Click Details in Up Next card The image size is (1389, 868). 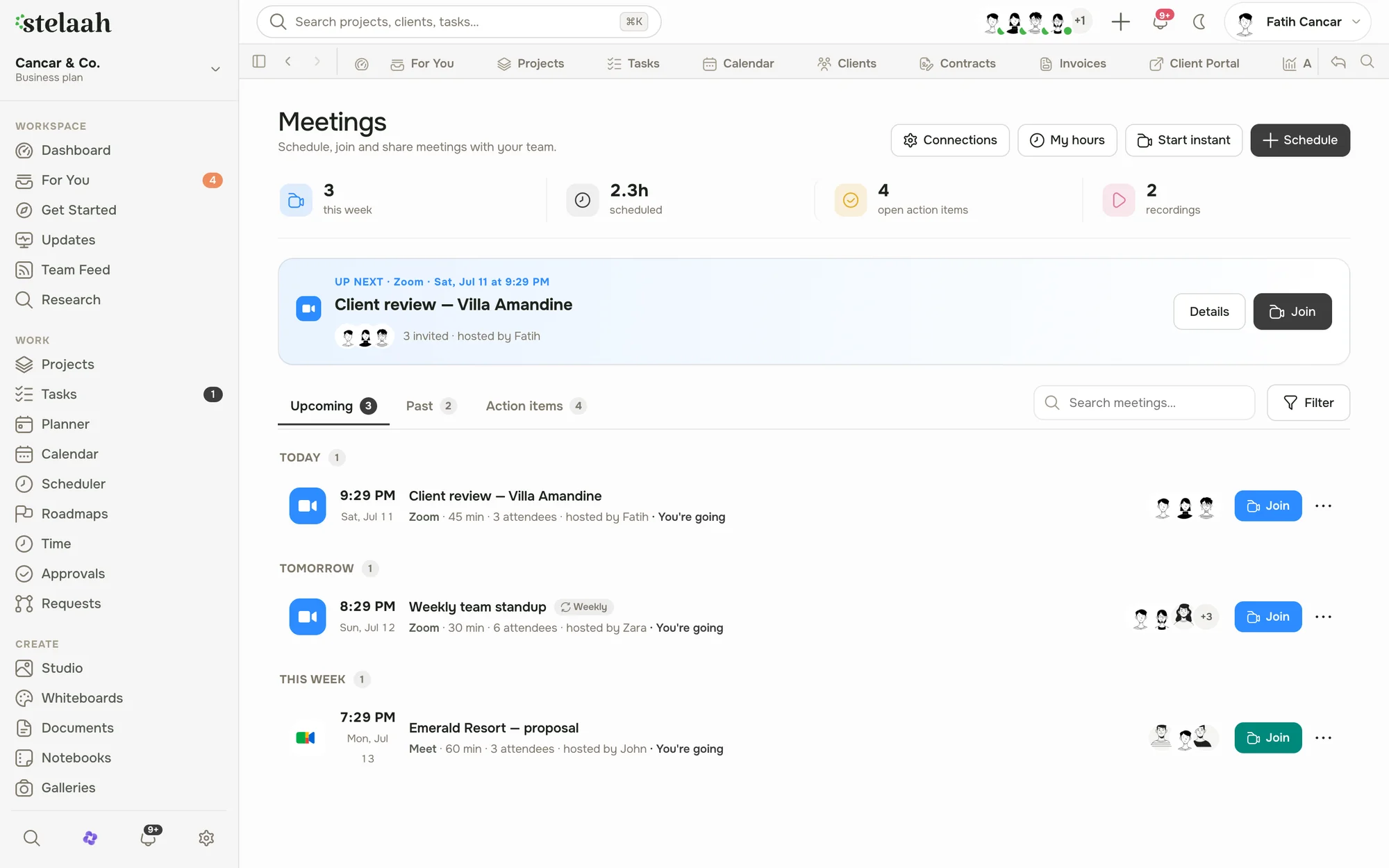(x=1209, y=311)
